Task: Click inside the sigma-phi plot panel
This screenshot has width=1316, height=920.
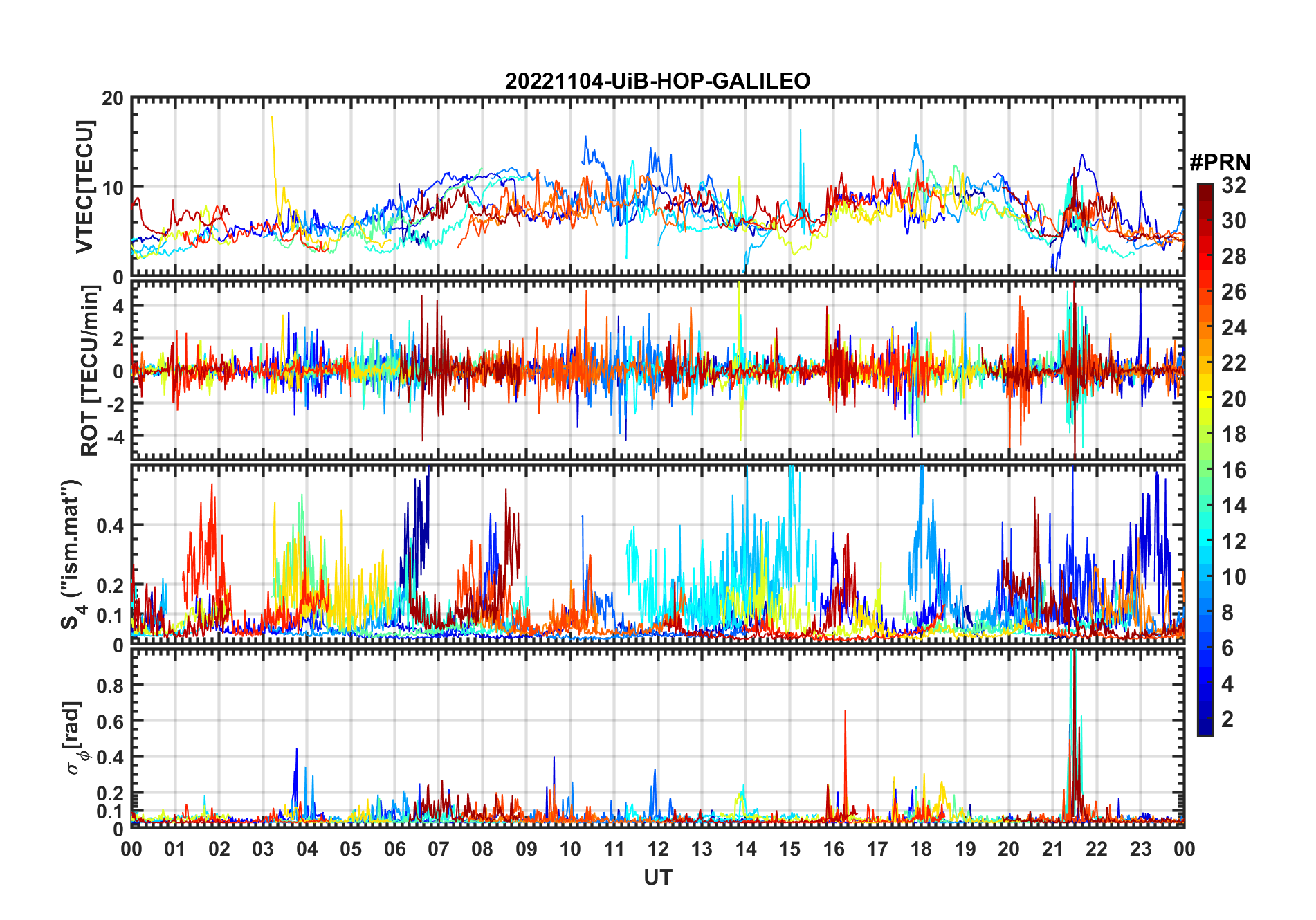Action: 658,738
